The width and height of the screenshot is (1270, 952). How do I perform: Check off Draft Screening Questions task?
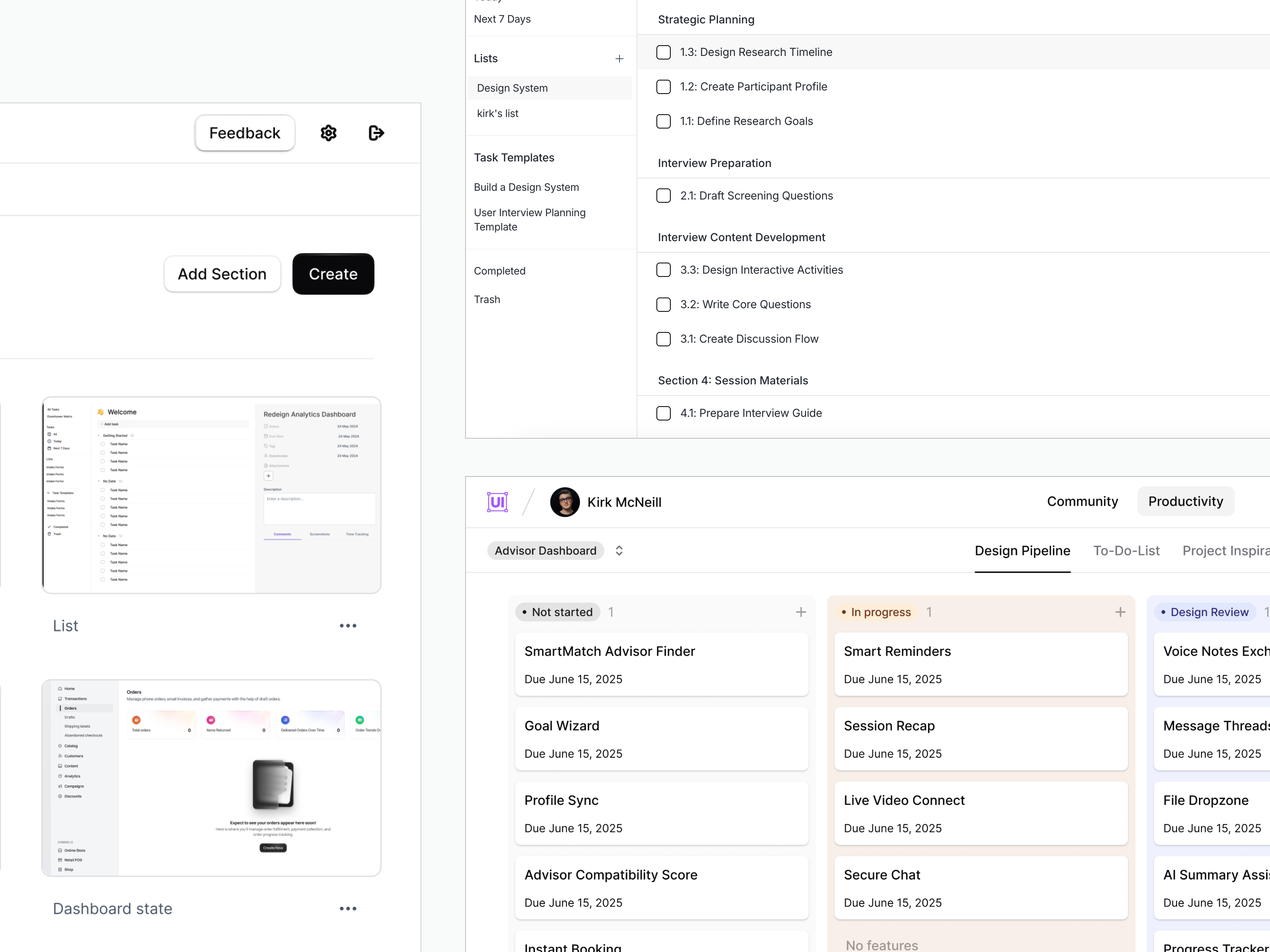coord(664,196)
